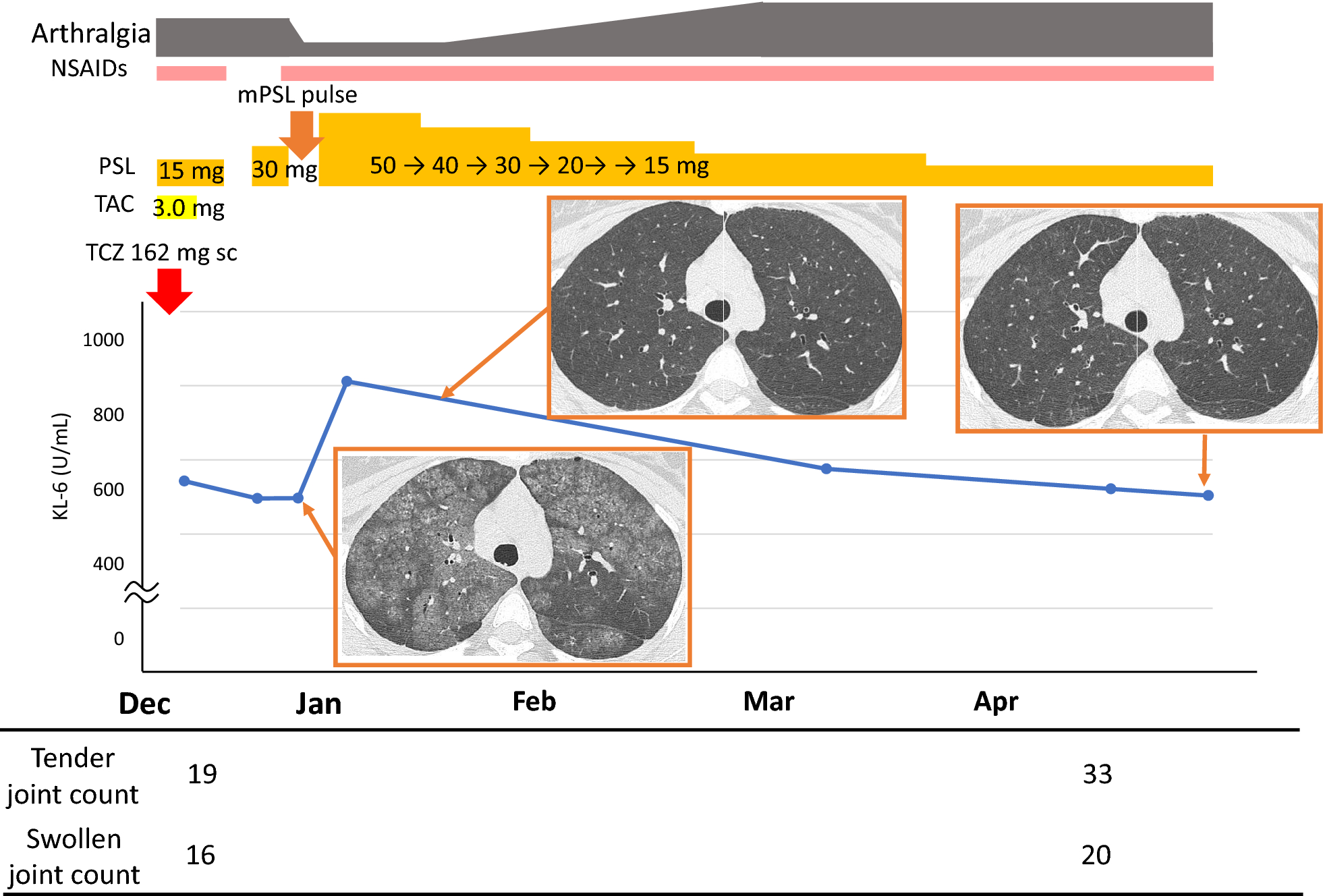This screenshot has width=1323, height=896.
Task: Click the orange mPSL pulse arrow
Action: [302, 136]
